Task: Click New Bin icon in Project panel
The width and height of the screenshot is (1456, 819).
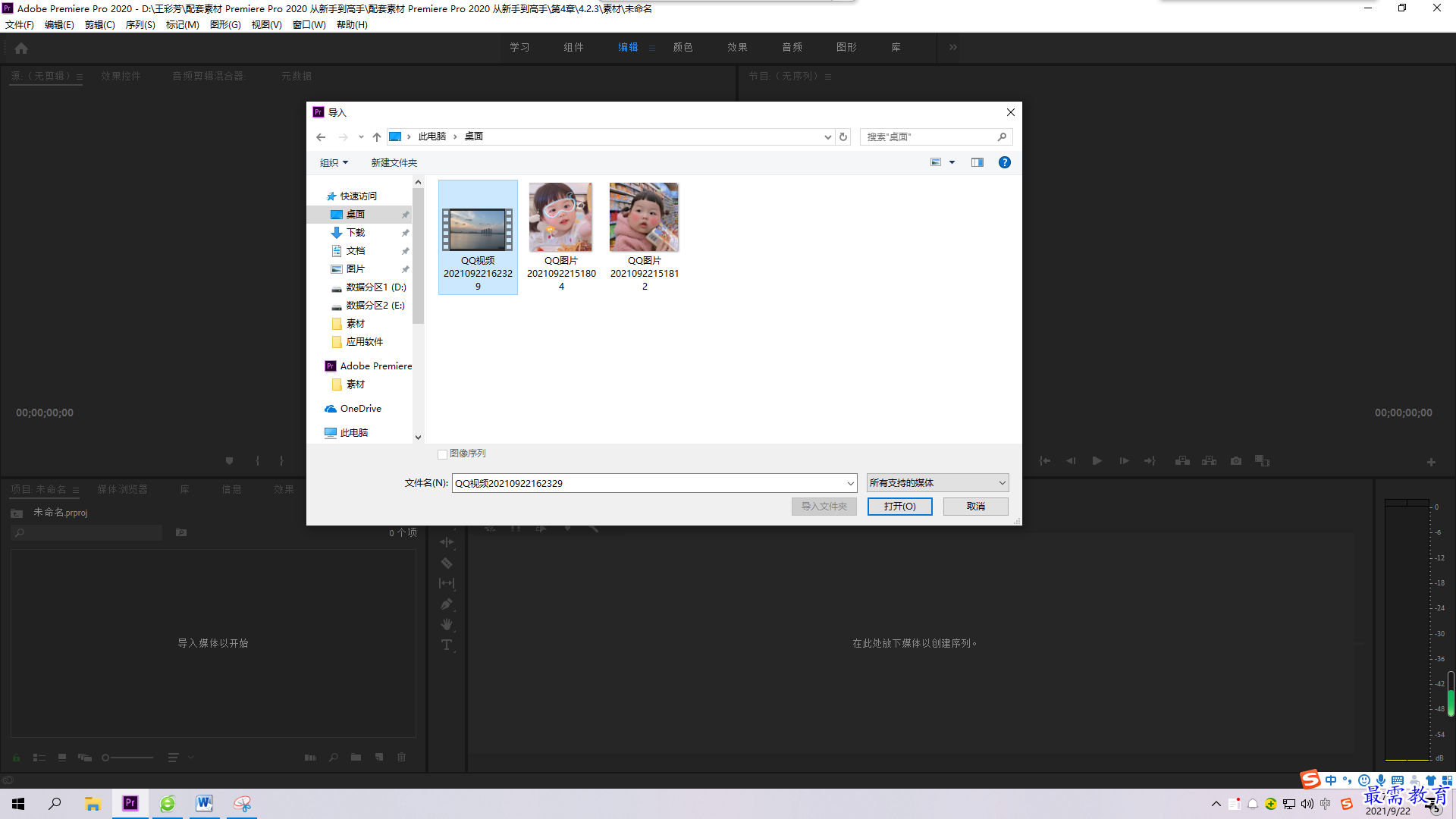Action: coord(356,757)
